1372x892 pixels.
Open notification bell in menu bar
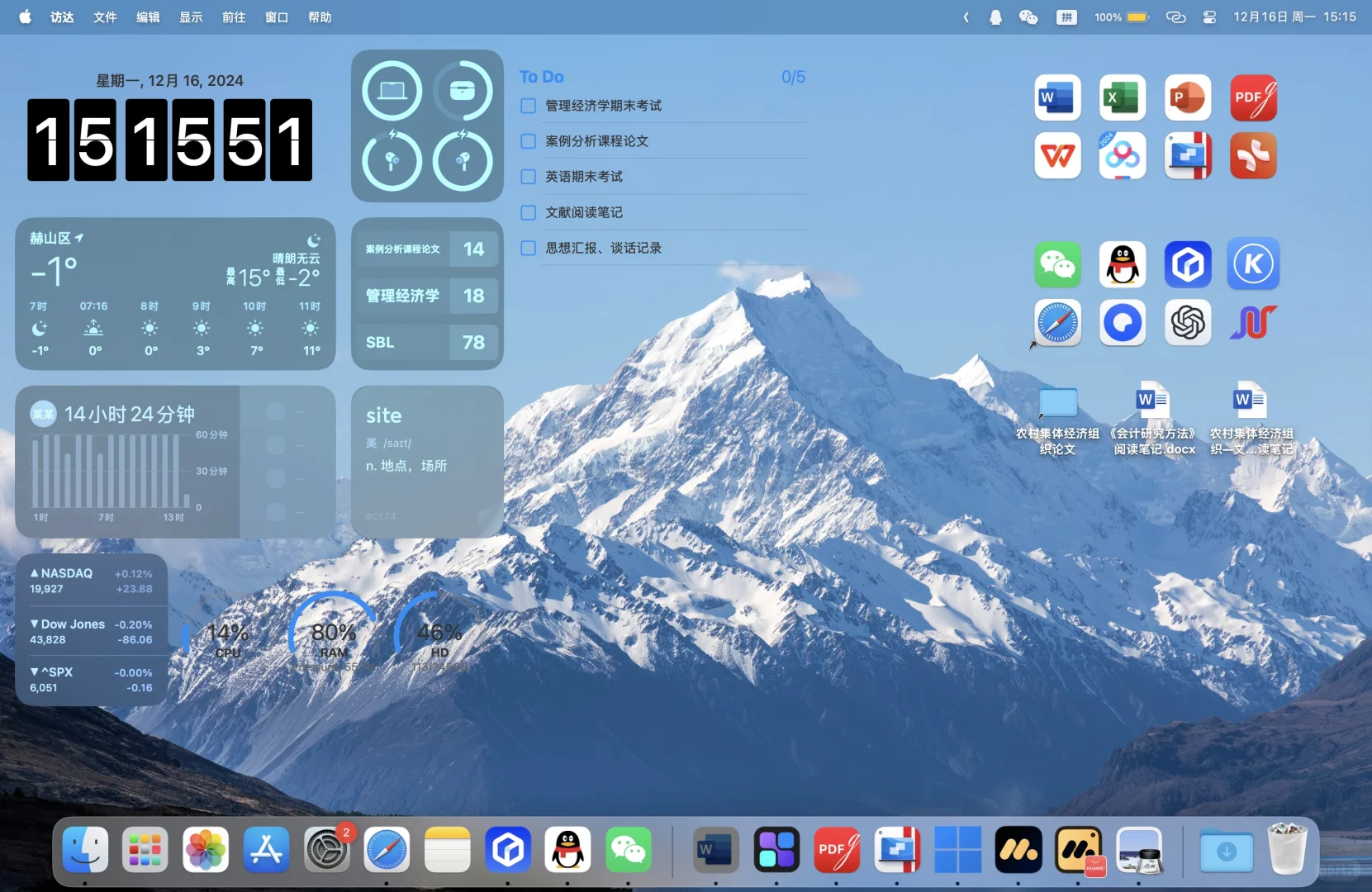[995, 17]
